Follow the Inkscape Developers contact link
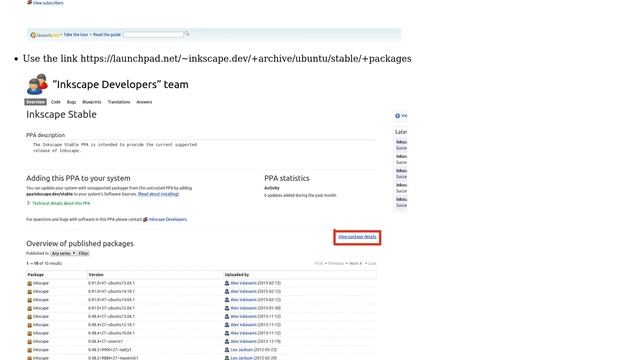This screenshot has width=640, height=360. (167, 220)
